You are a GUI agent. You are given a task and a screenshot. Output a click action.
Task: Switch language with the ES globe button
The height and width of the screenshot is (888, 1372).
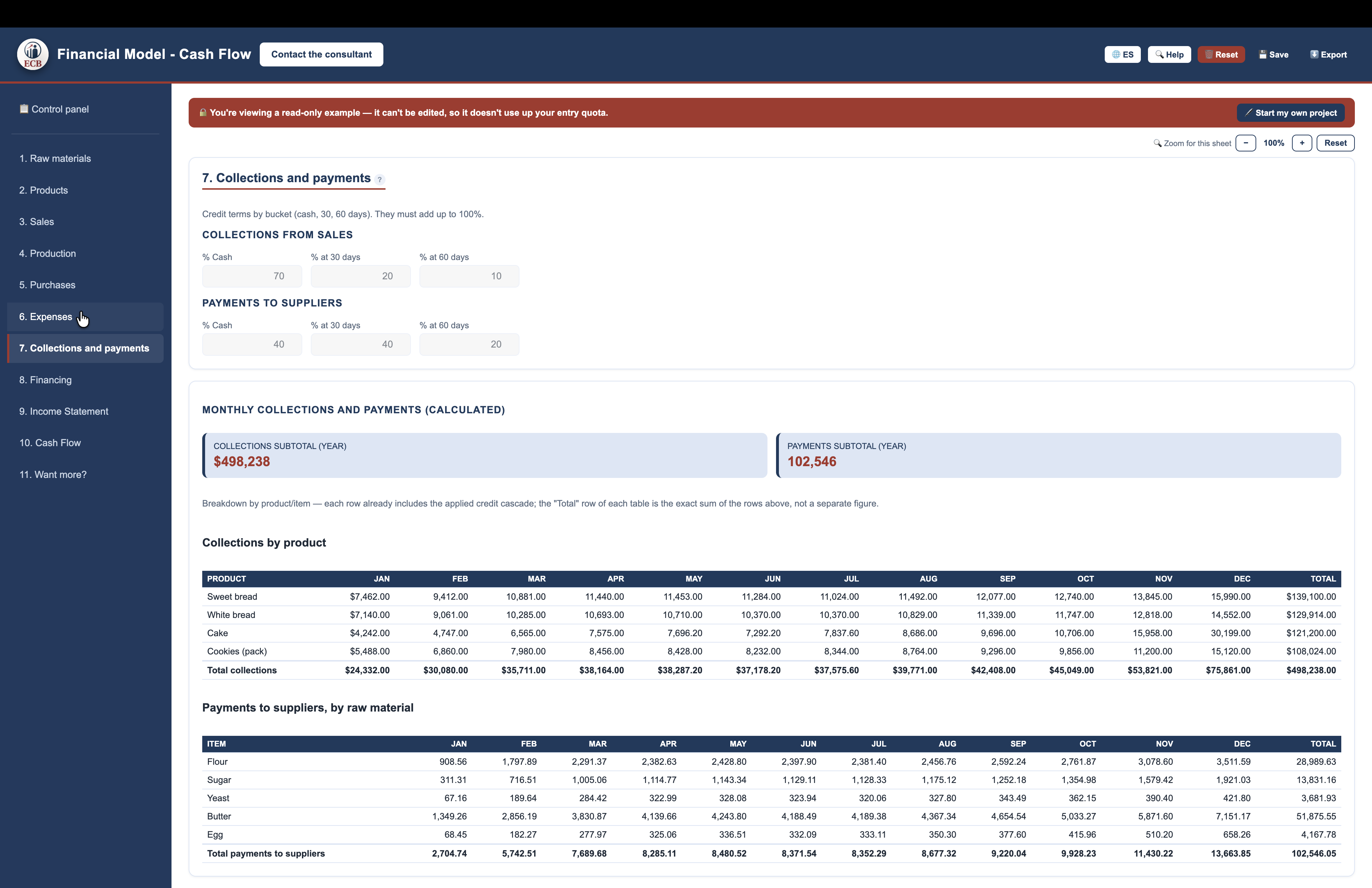click(x=1122, y=55)
